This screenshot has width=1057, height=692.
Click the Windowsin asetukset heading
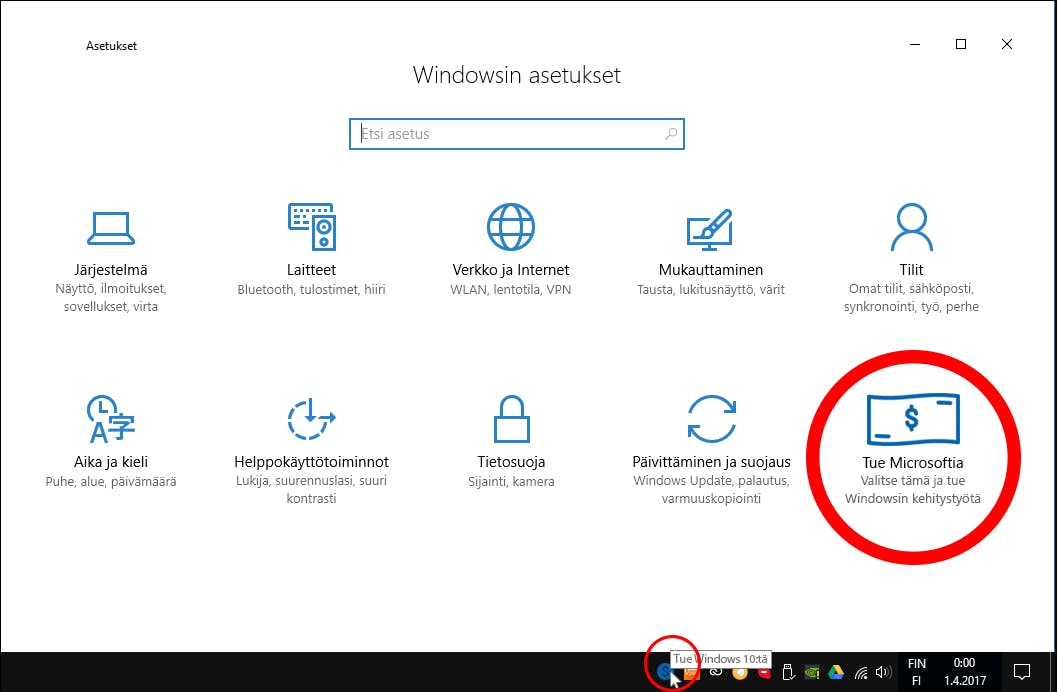click(x=516, y=75)
